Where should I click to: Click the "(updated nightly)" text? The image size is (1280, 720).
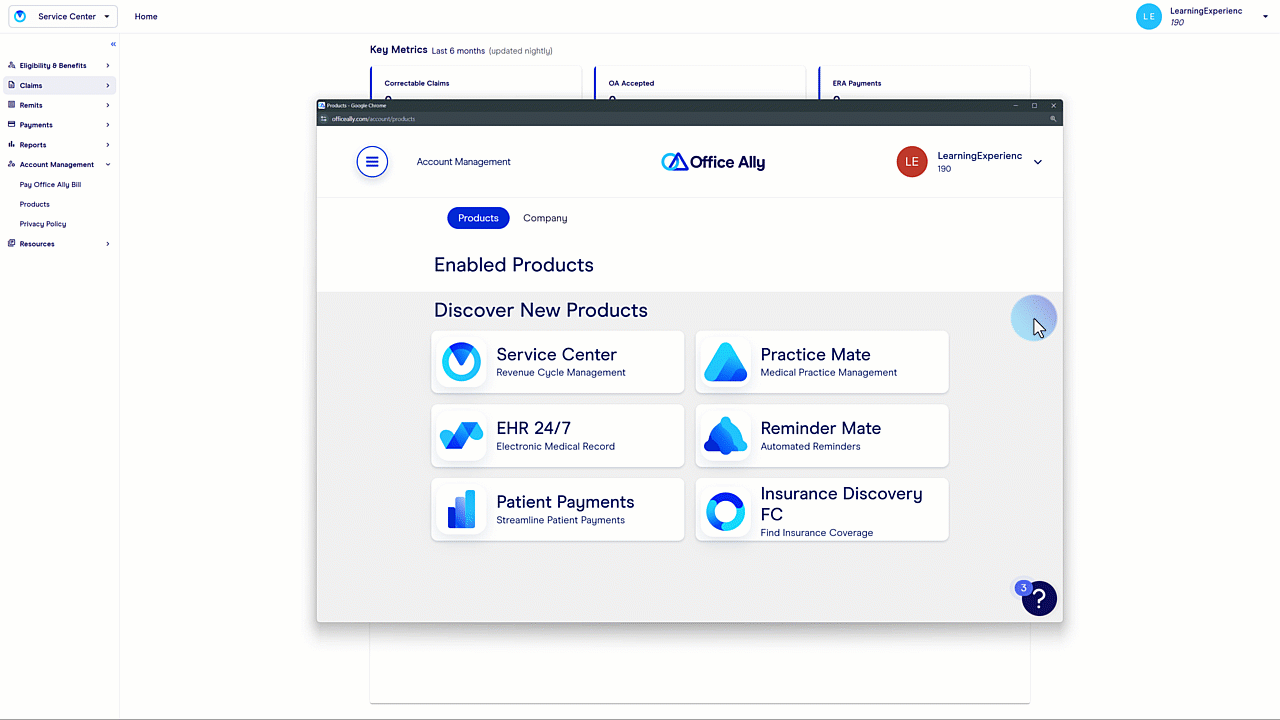pos(520,50)
